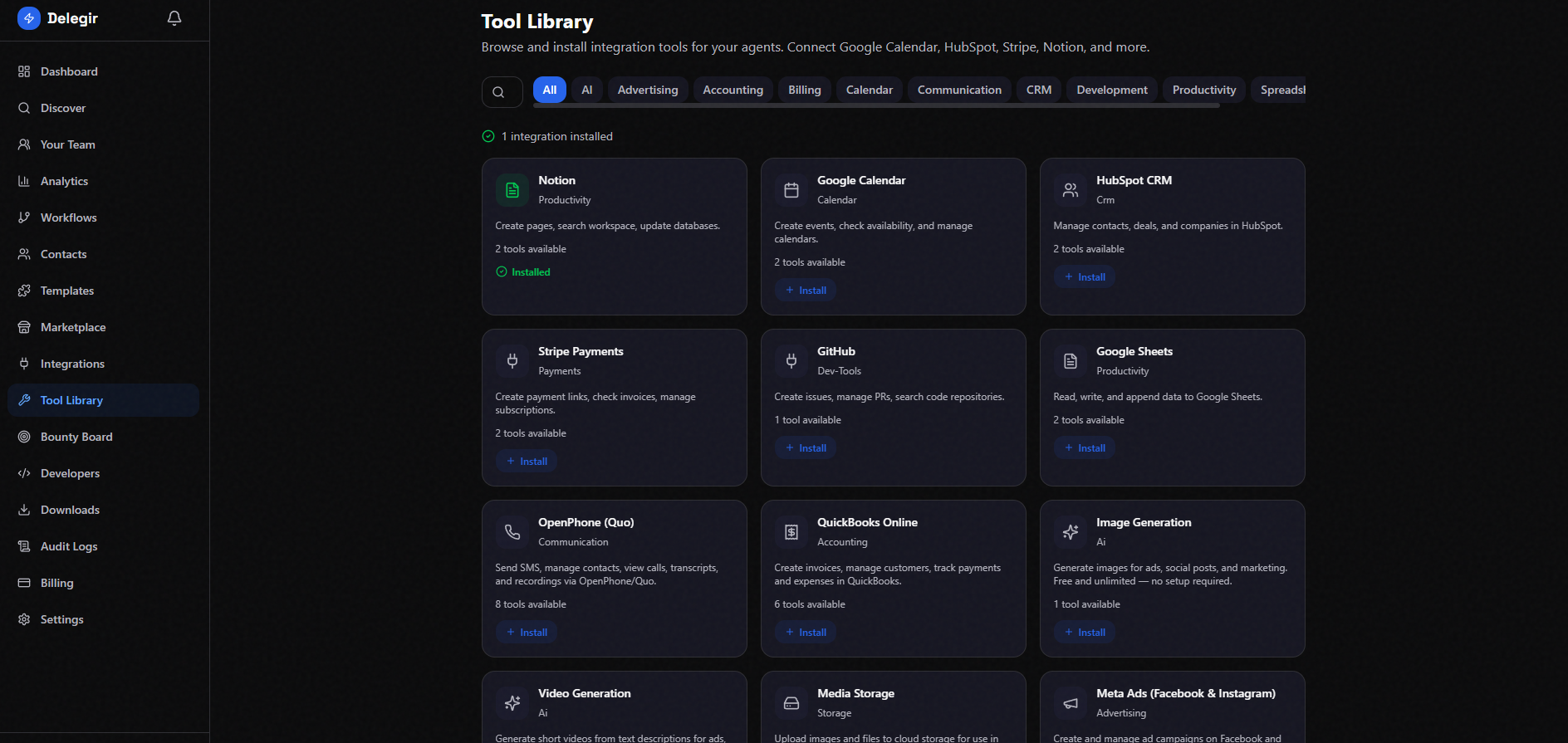The width and height of the screenshot is (1568, 743).
Task: Click the Downloads arrow icon
Action: pos(24,510)
